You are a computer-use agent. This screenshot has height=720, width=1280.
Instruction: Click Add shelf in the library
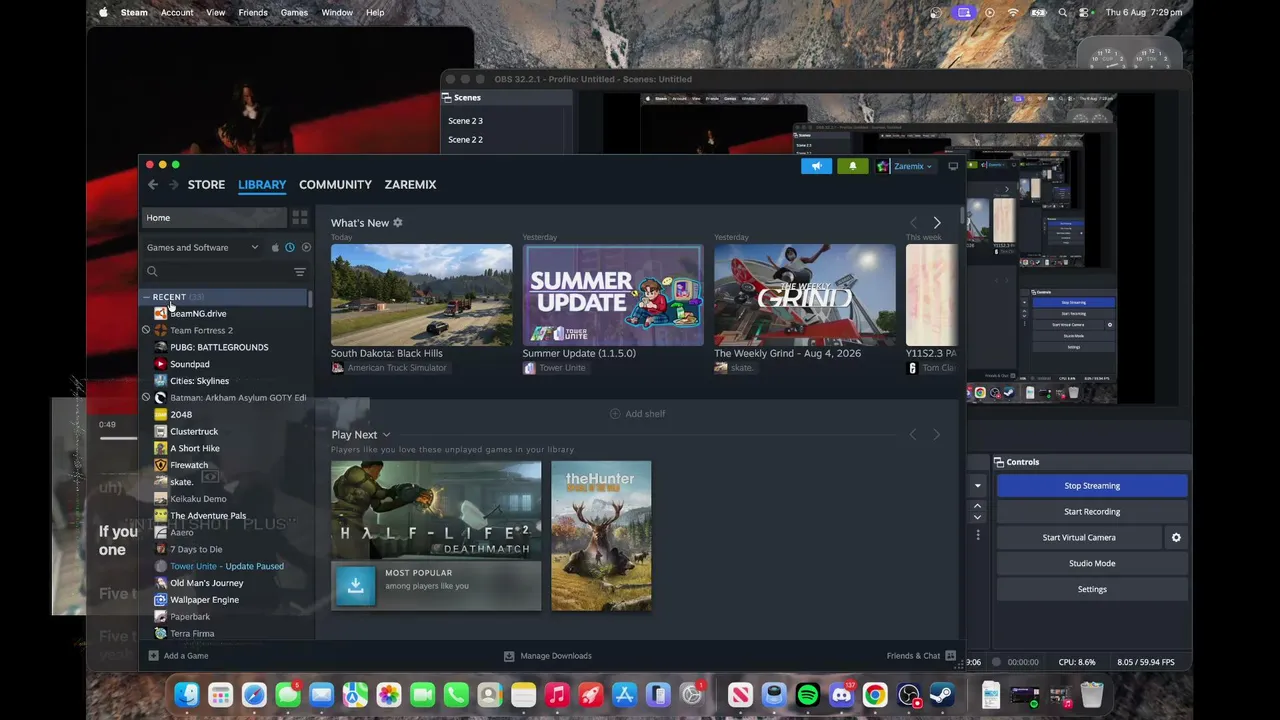(637, 414)
